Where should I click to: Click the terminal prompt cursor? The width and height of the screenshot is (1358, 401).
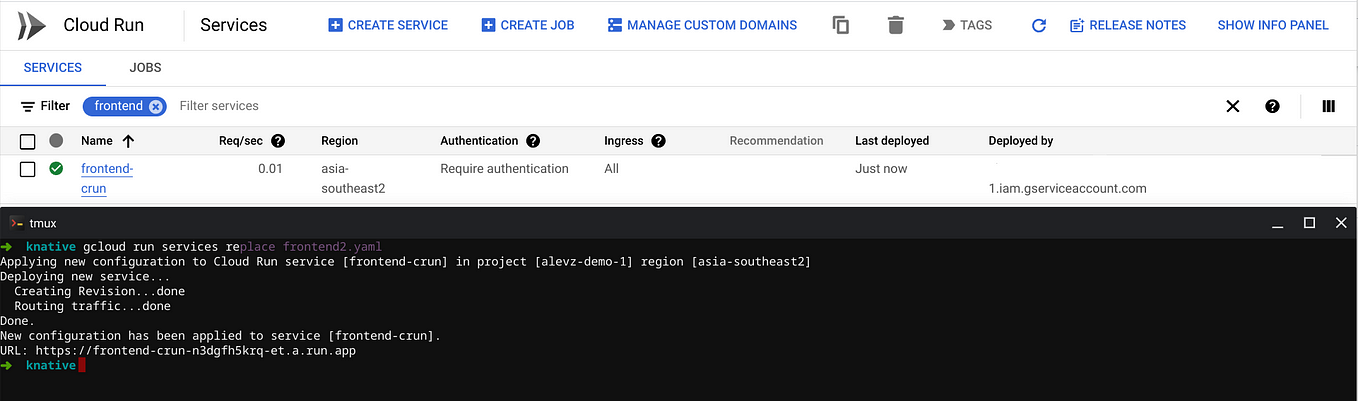(82, 366)
